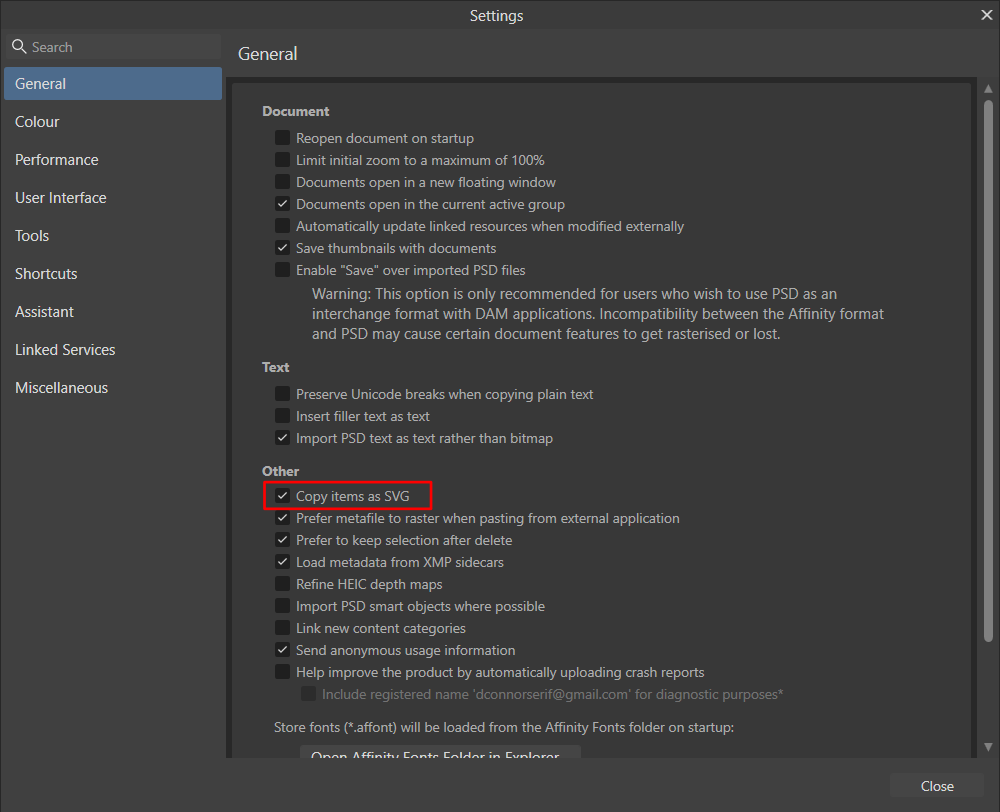Image resolution: width=1000 pixels, height=812 pixels.
Task: Disable "Load metadata from XMP sidecars"
Action: 282,562
